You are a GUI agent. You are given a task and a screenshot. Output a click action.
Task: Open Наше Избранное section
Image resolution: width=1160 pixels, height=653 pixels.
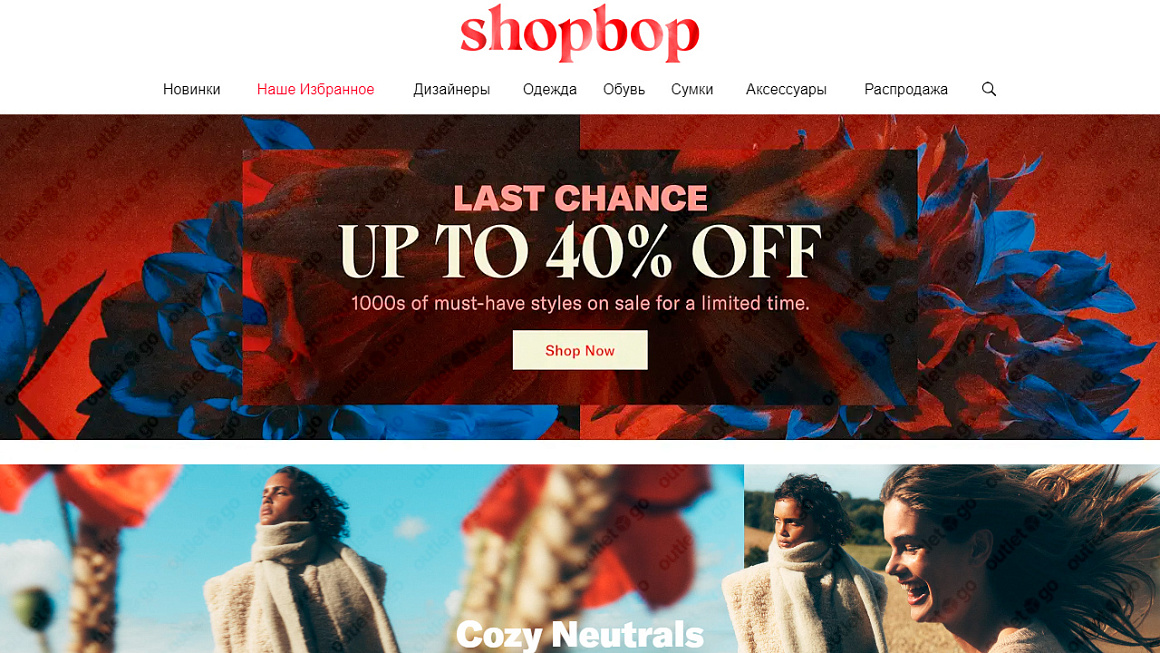[315, 89]
